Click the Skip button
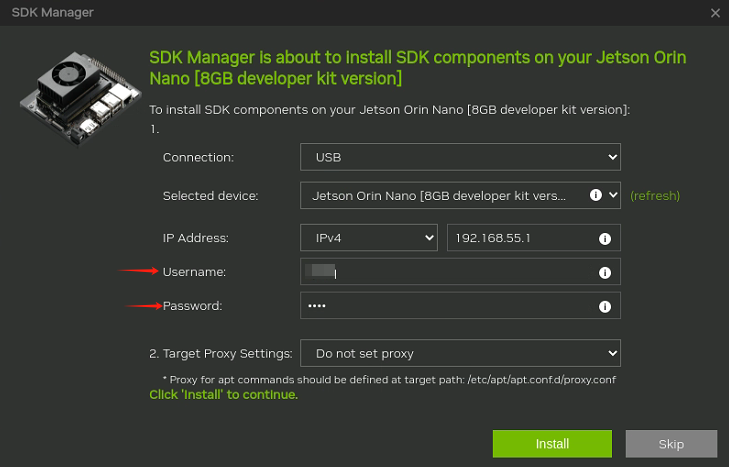Viewport: 729px width, 467px height. pyautogui.click(x=671, y=444)
